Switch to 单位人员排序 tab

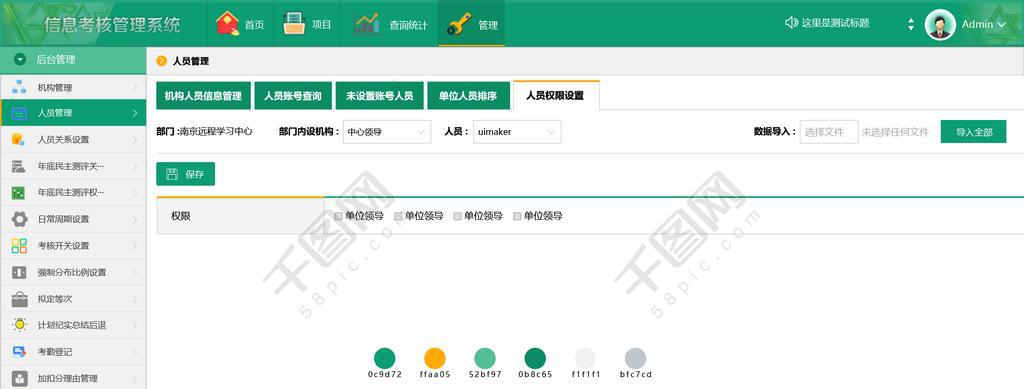pos(468,95)
